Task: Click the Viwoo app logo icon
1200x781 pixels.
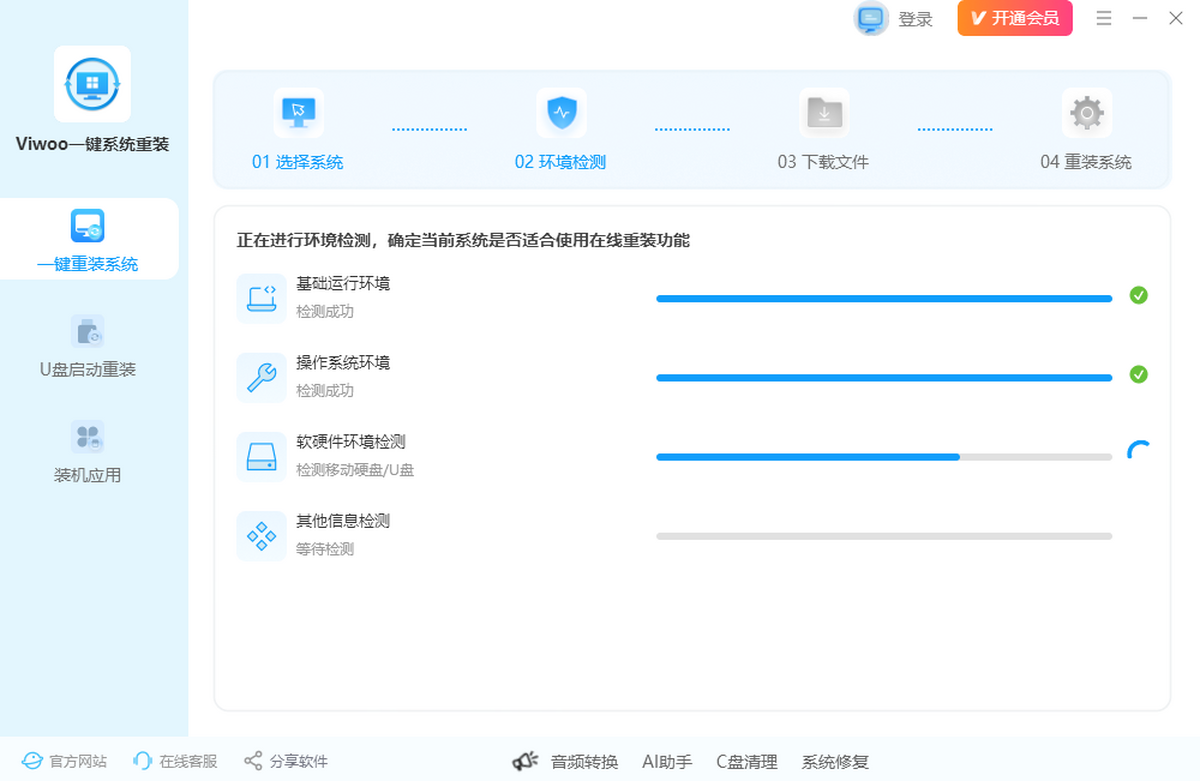Action: [92, 84]
